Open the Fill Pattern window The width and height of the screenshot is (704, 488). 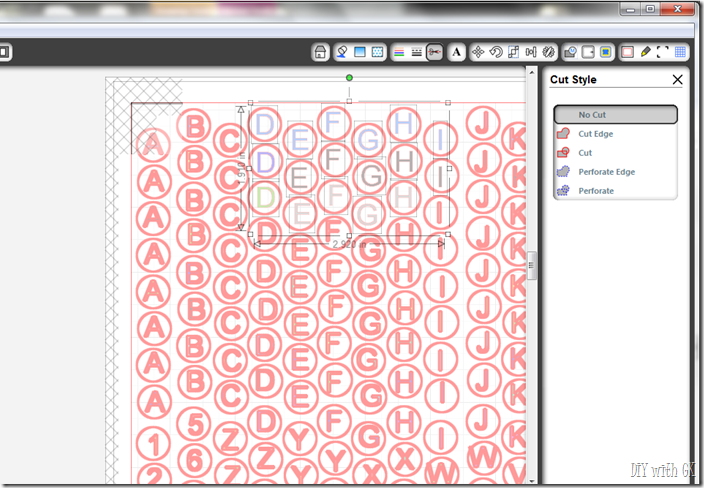[x=378, y=52]
